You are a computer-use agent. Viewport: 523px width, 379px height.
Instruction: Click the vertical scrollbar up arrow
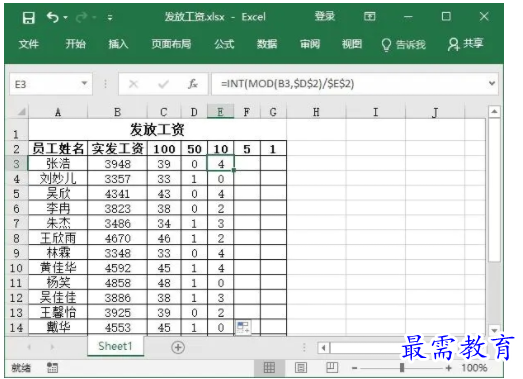point(494,112)
